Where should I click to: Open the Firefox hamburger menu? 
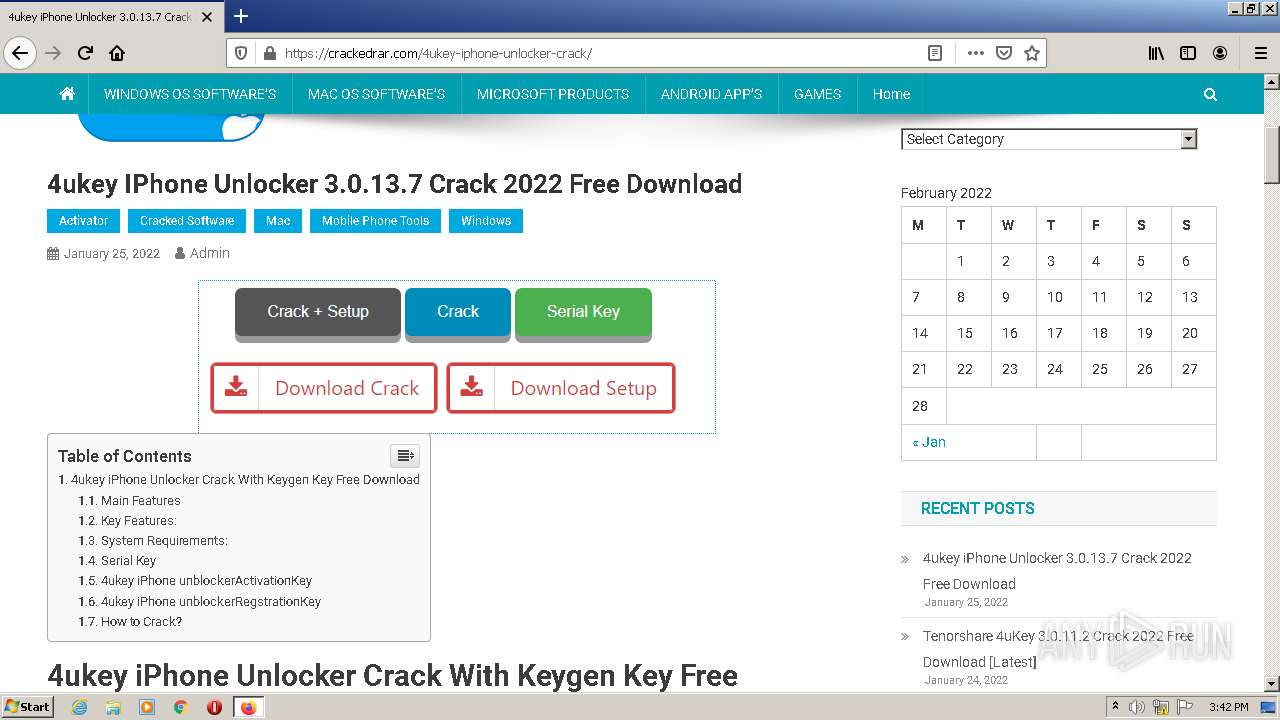(1260, 53)
